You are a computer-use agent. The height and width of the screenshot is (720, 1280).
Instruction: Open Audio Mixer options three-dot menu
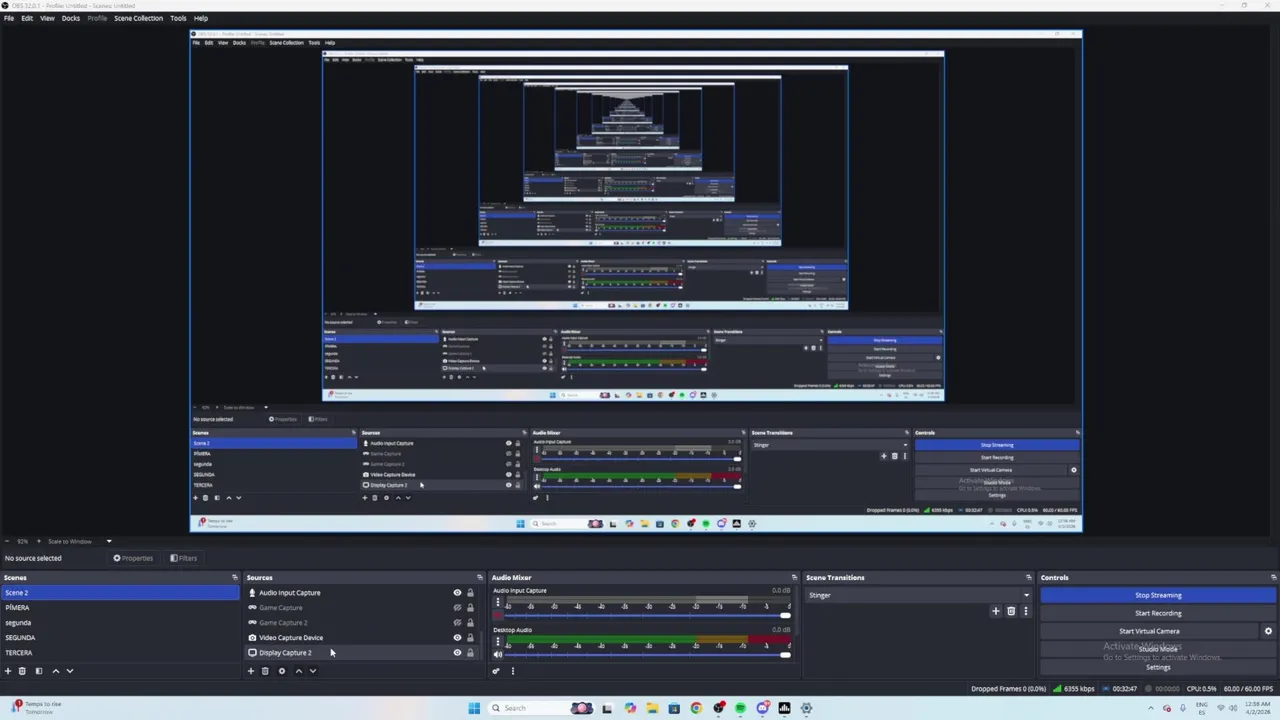click(512, 671)
